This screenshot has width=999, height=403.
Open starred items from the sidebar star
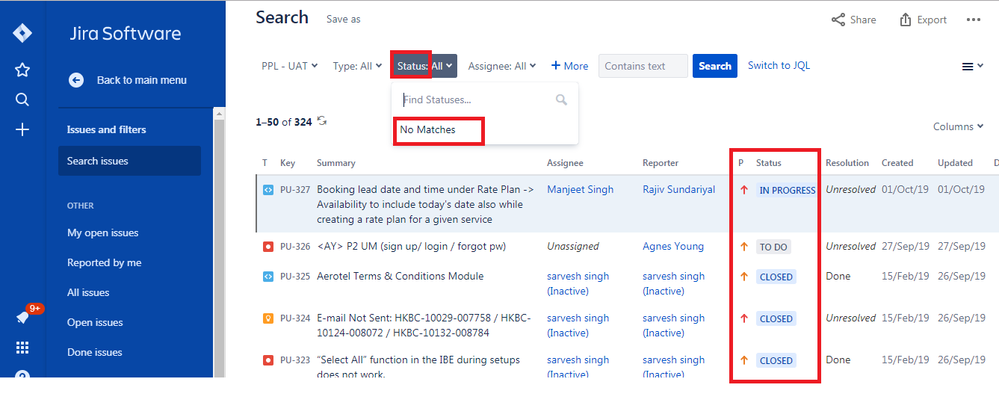coord(22,70)
